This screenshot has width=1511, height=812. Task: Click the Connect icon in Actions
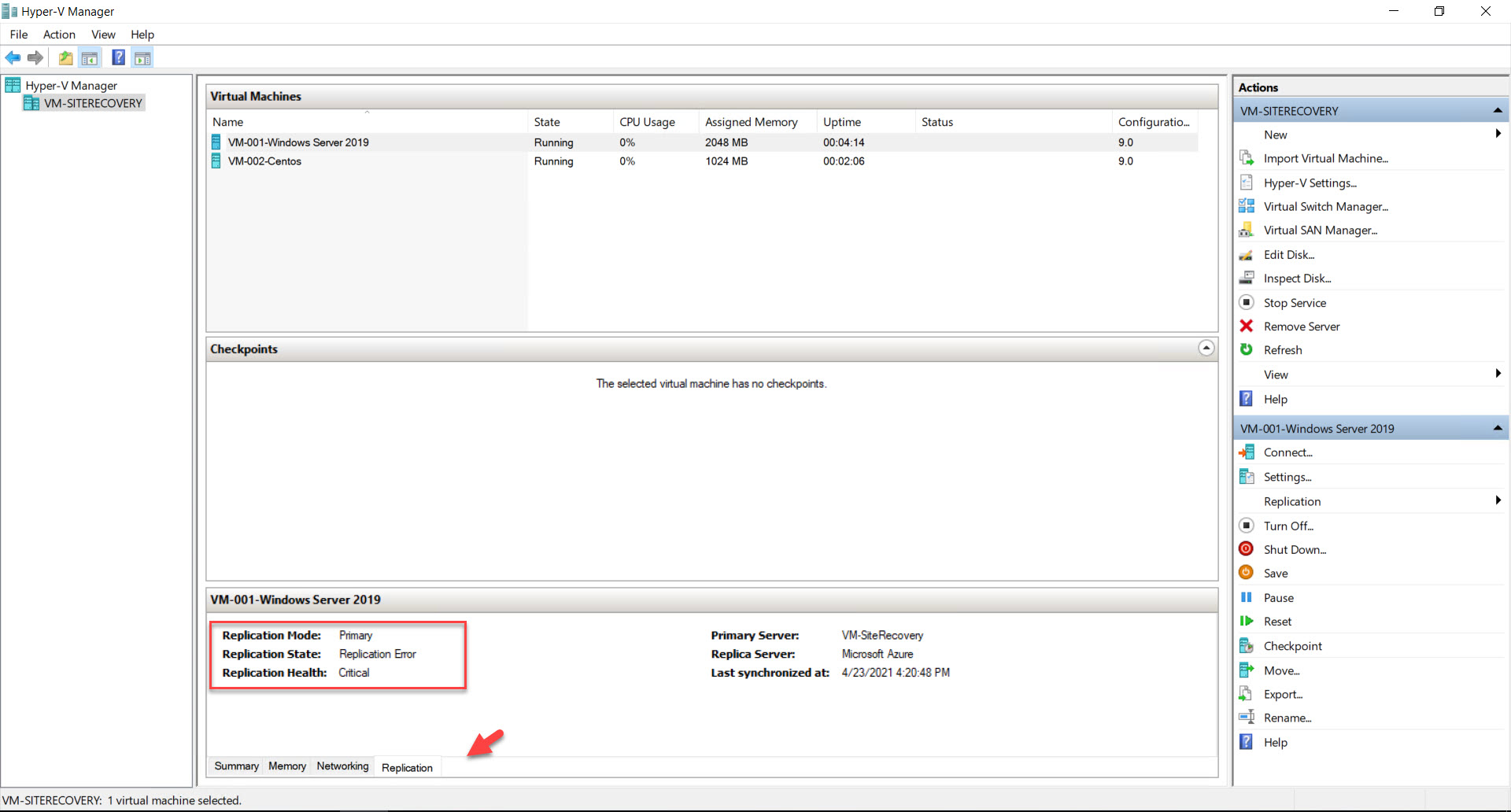click(x=1247, y=452)
